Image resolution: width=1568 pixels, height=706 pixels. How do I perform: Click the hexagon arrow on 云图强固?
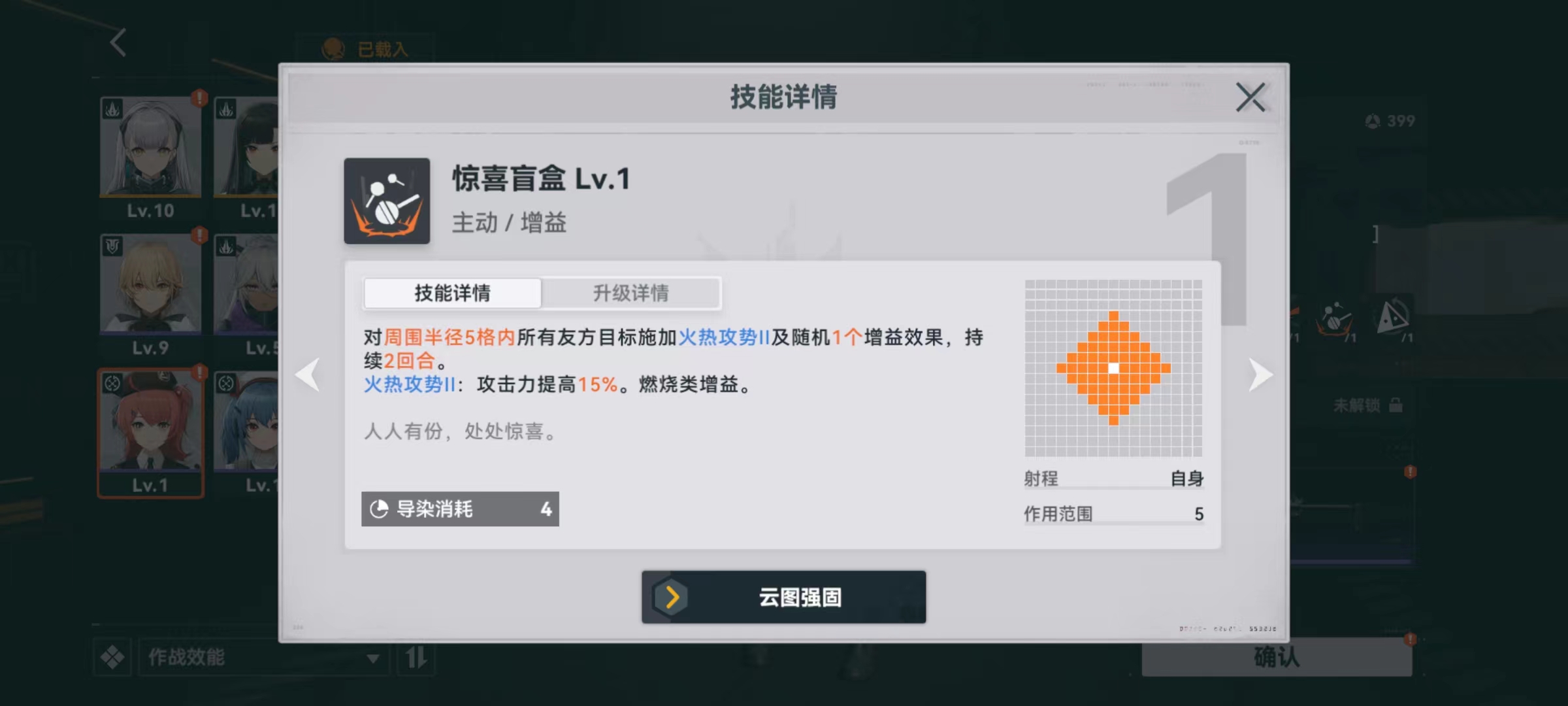pos(671,597)
